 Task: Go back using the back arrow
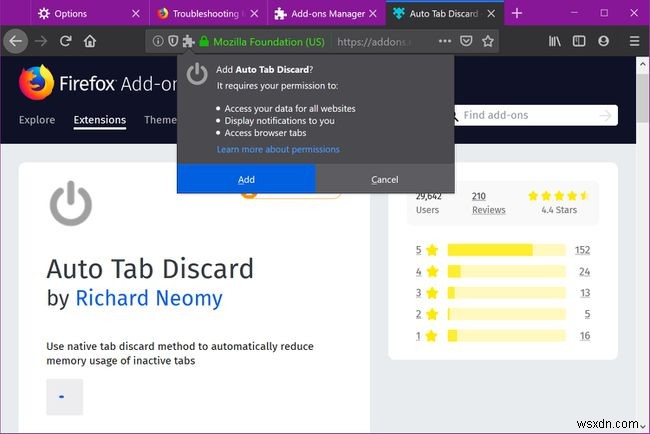click(16, 41)
